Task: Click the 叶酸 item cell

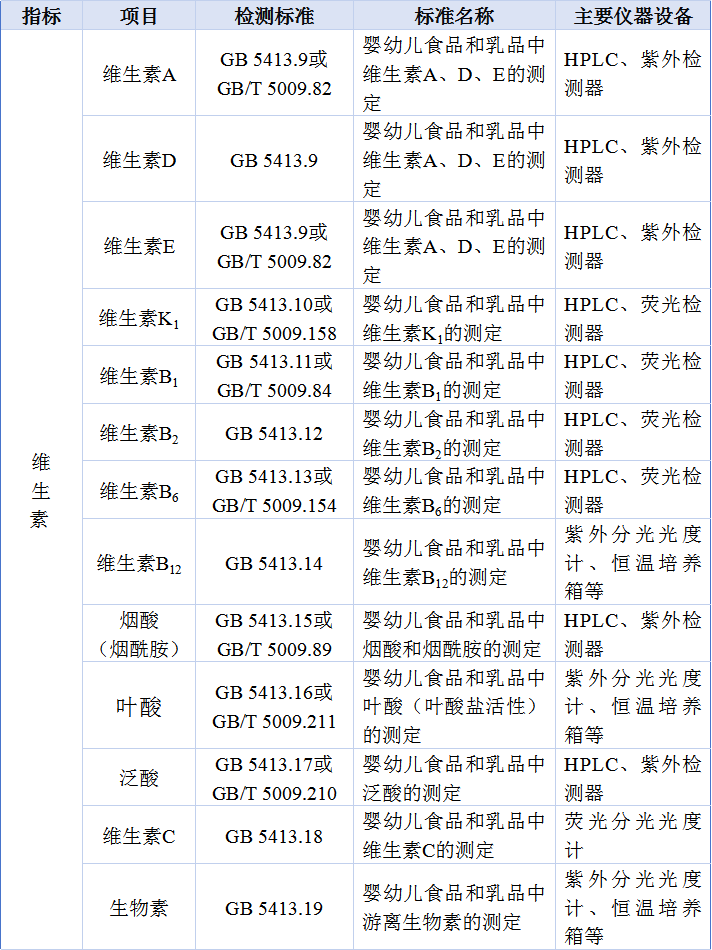Action: tap(139, 705)
